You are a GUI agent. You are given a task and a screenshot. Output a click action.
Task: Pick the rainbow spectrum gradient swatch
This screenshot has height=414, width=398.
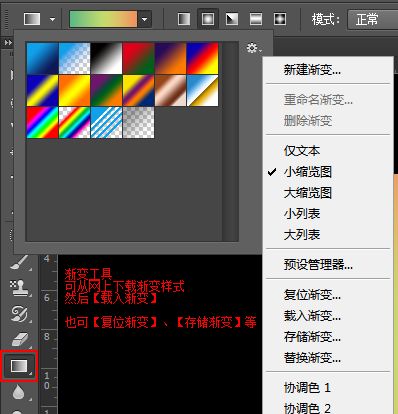42,122
